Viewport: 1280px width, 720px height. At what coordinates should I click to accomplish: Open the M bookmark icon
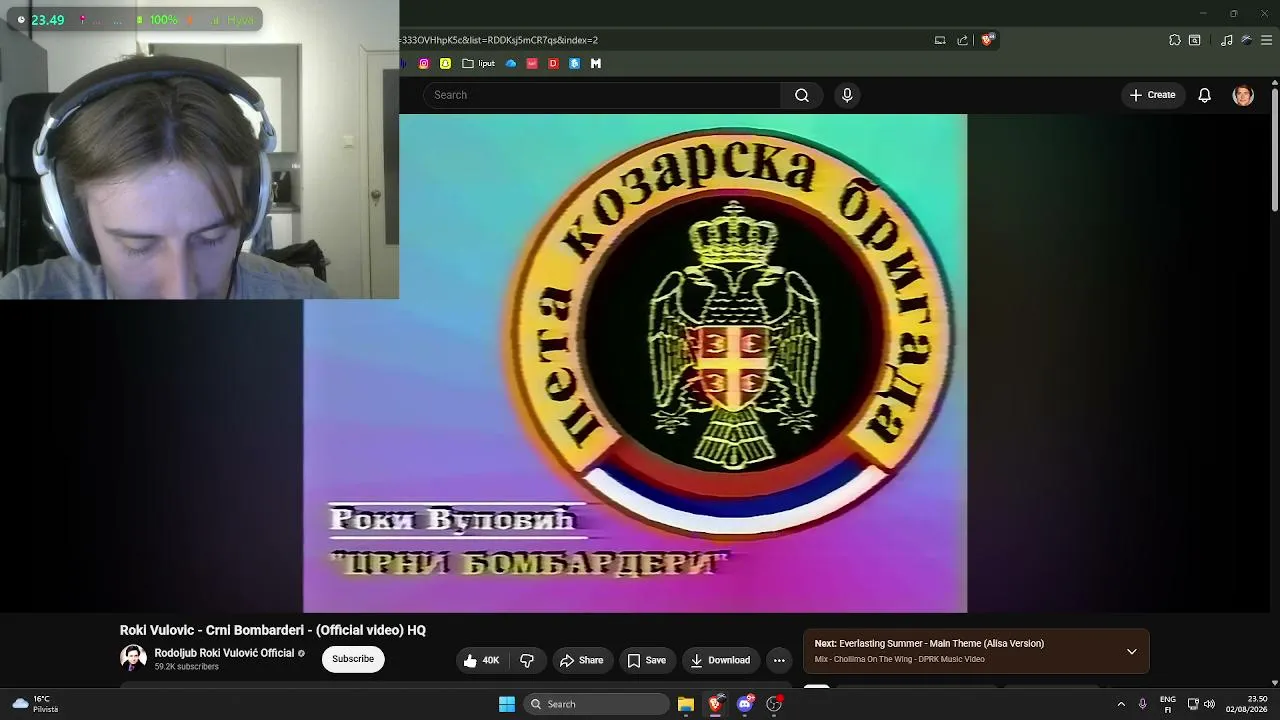tap(596, 63)
